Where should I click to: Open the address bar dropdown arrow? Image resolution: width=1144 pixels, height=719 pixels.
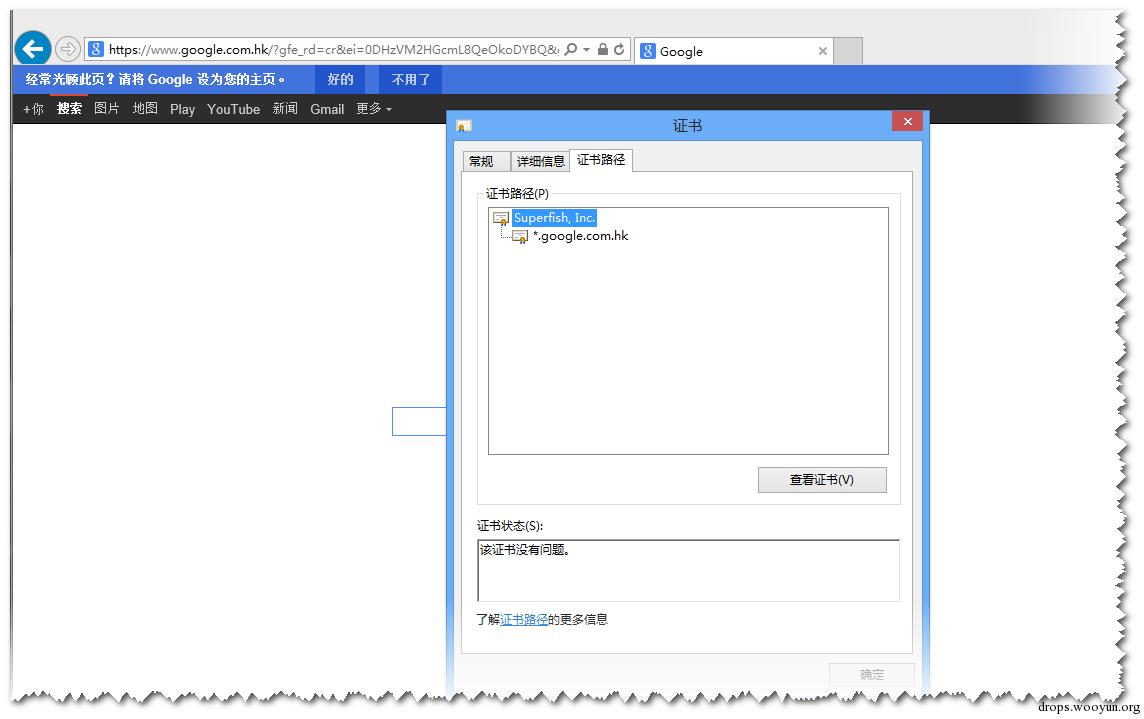pyautogui.click(x=587, y=50)
